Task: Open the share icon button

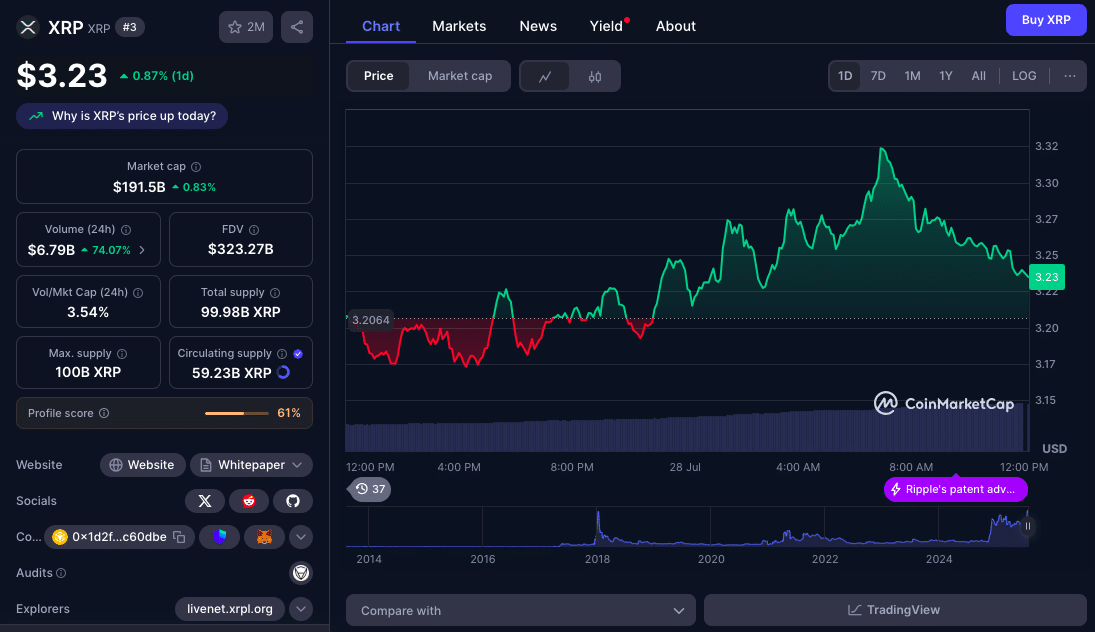Action: (x=297, y=27)
